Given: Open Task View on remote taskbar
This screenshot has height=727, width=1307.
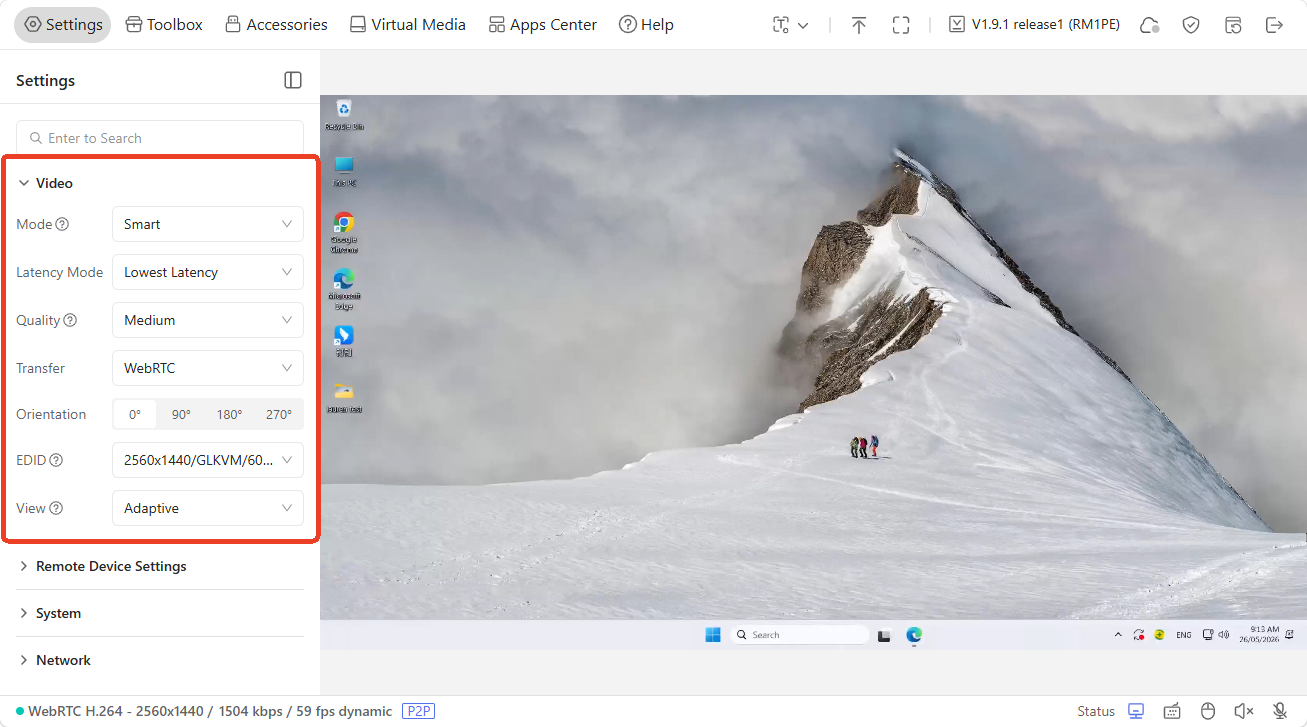Looking at the screenshot, I should coord(884,635).
